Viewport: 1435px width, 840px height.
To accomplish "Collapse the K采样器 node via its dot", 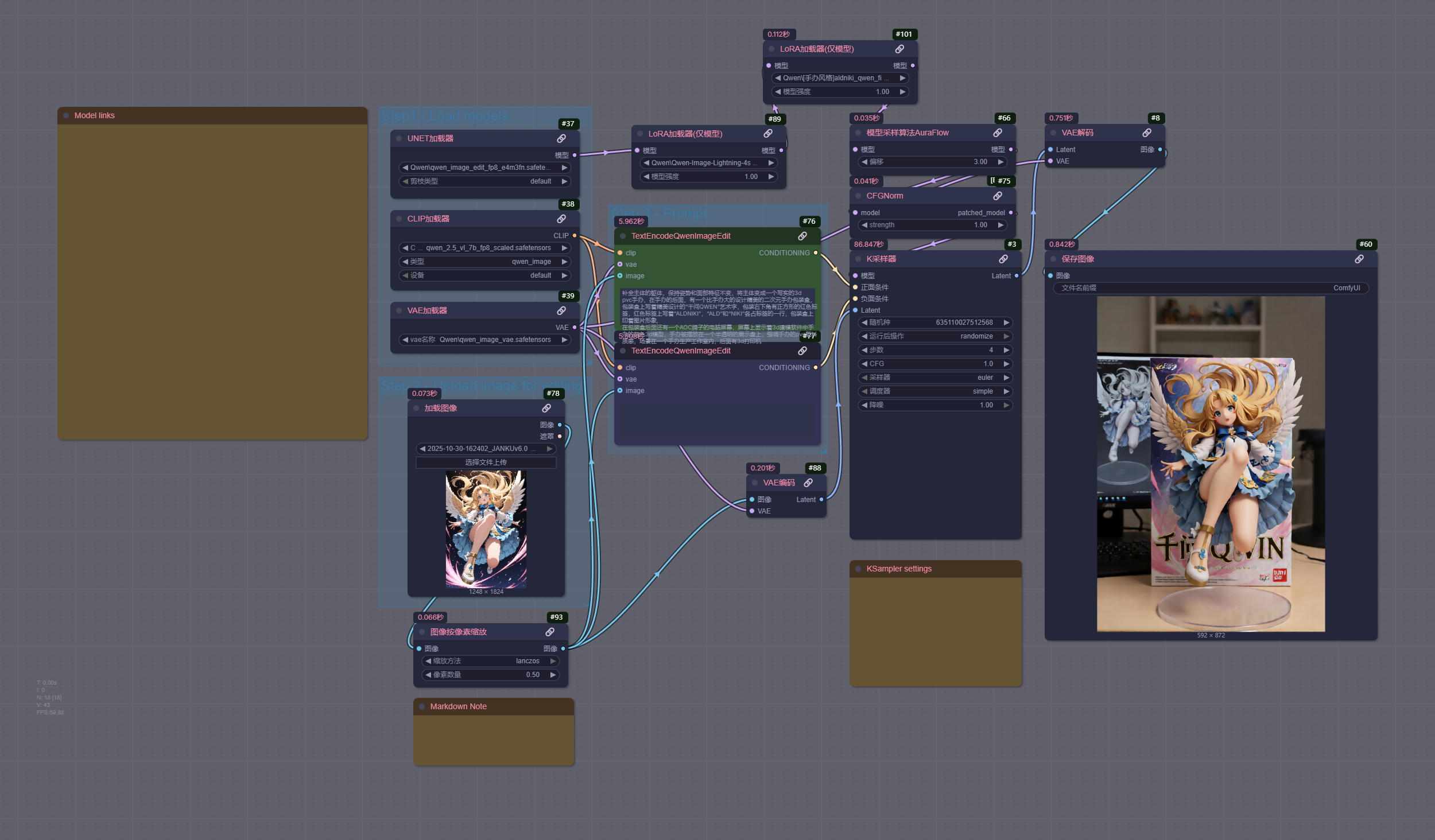I will [x=858, y=259].
